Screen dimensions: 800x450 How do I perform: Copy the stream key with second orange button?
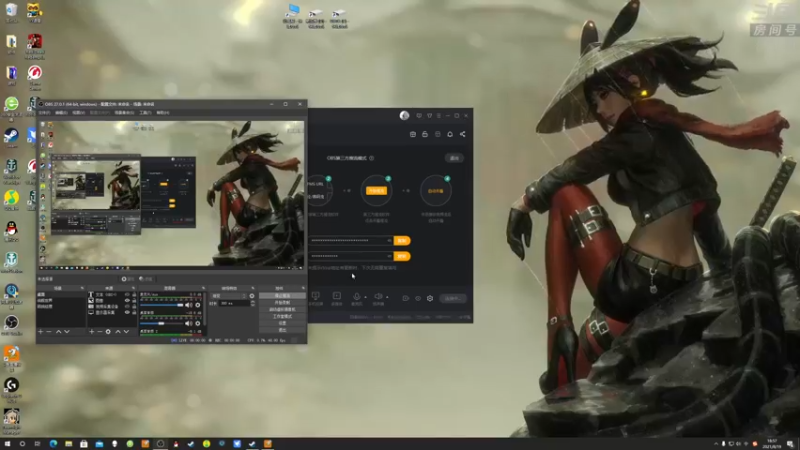pos(402,256)
